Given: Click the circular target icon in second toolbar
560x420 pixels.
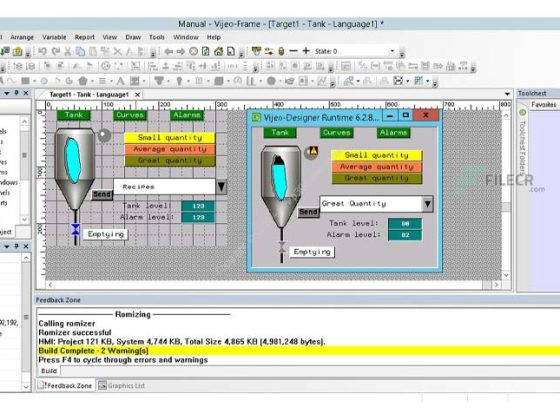Looking at the screenshot, I should (x=106, y=66).
